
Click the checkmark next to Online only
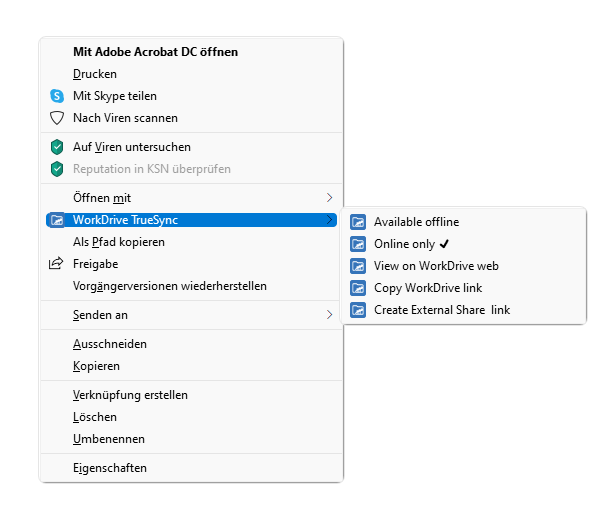tap(444, 244)
